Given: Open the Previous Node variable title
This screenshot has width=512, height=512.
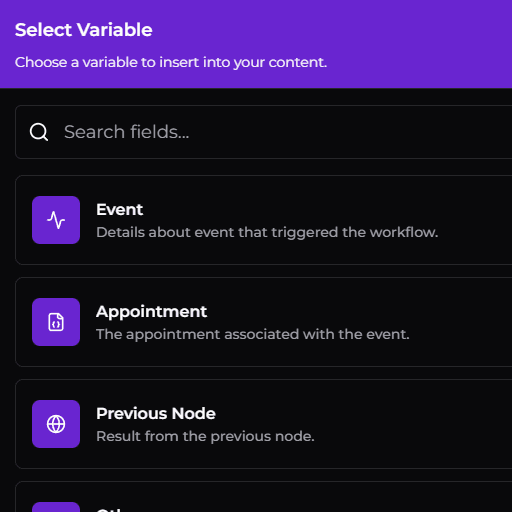Looking at the screenshot, I should 156,414.
